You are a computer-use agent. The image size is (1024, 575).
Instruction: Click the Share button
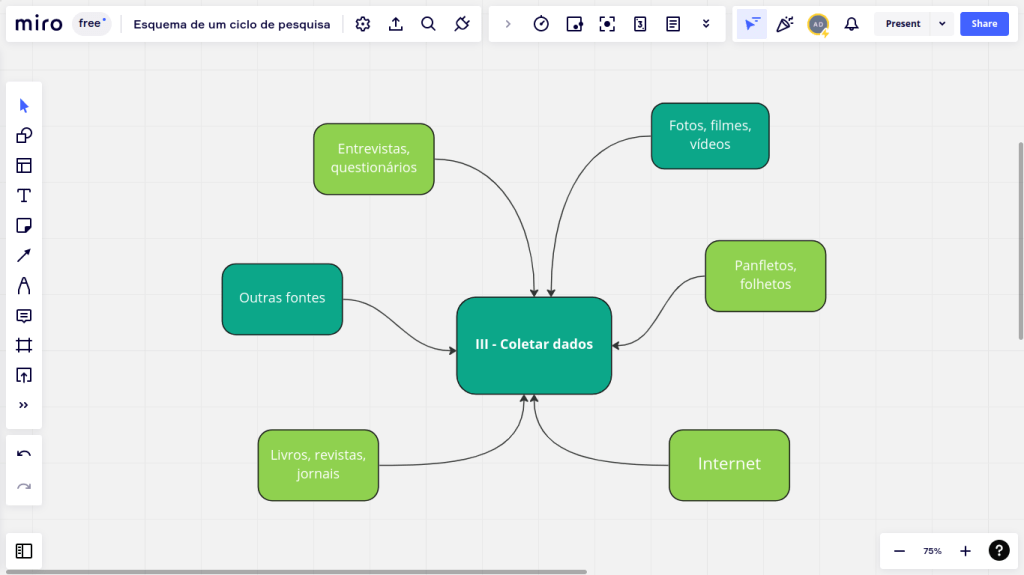[x=984, y=24]
